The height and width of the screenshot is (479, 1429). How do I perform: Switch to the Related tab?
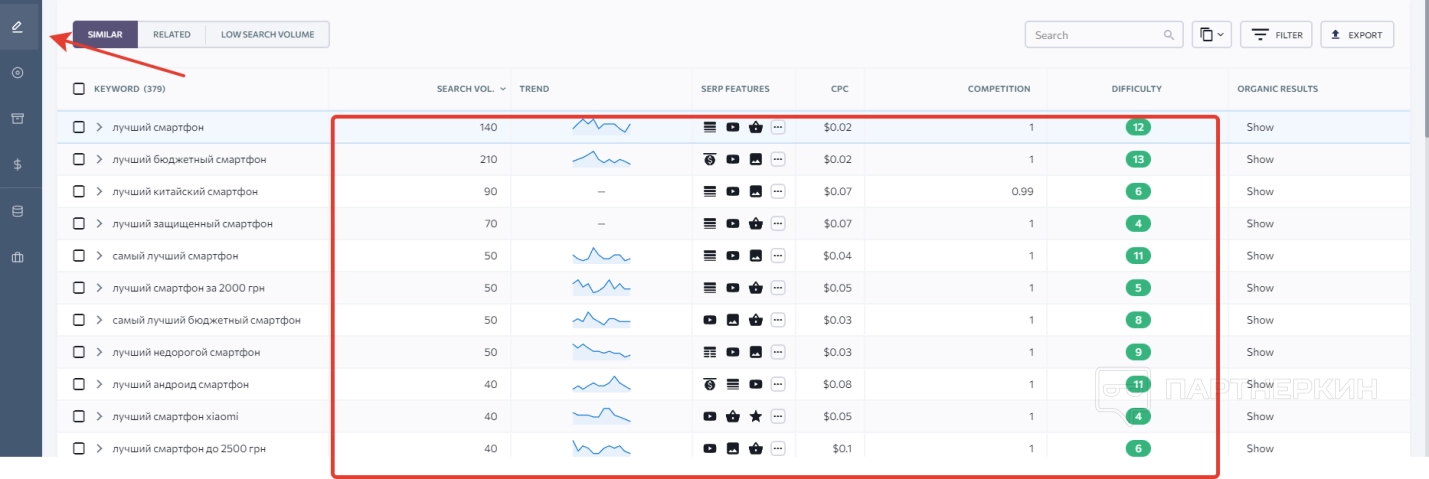point(171,35)
